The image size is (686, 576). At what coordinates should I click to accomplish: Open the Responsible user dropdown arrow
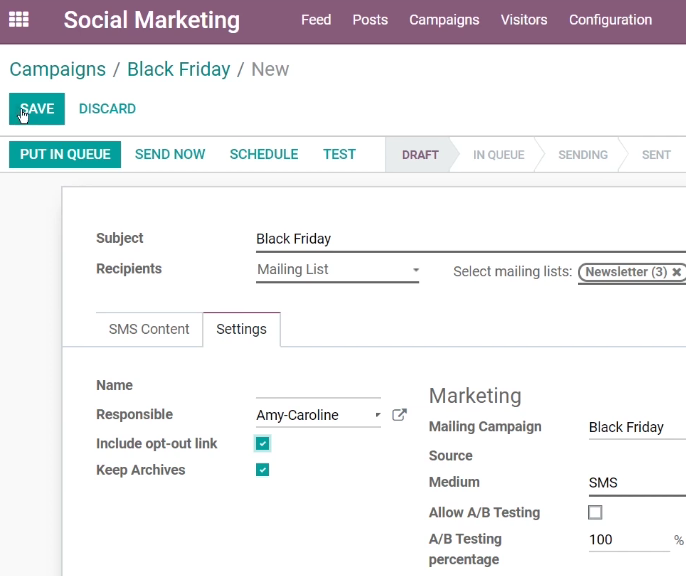pyautogui.click(x=378, y=415)
